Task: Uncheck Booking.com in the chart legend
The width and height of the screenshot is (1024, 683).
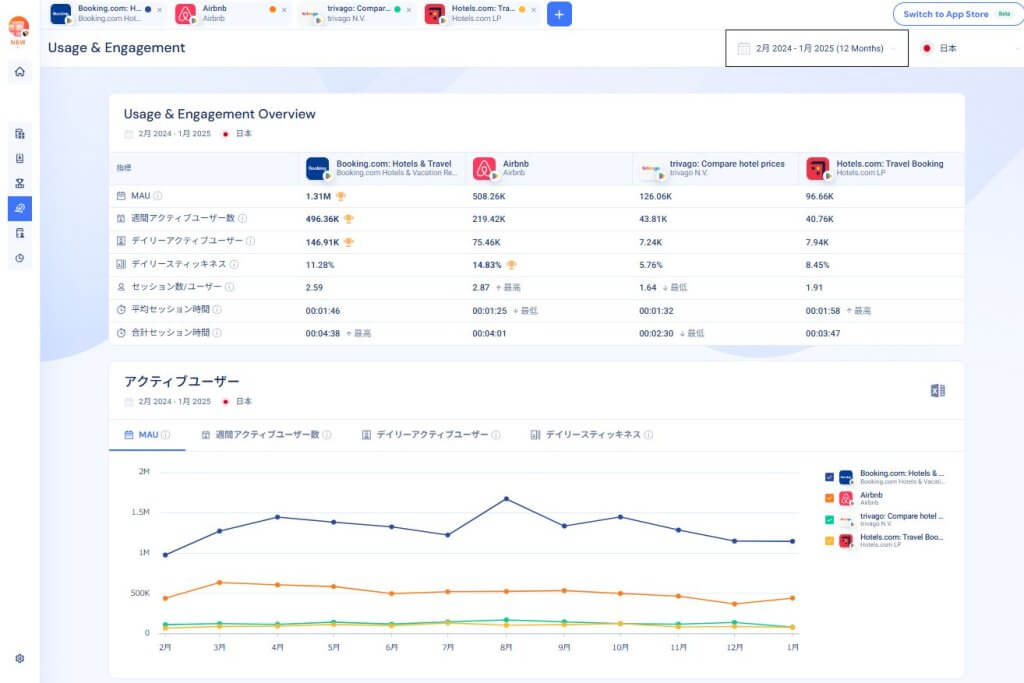Action: [829, 477]
